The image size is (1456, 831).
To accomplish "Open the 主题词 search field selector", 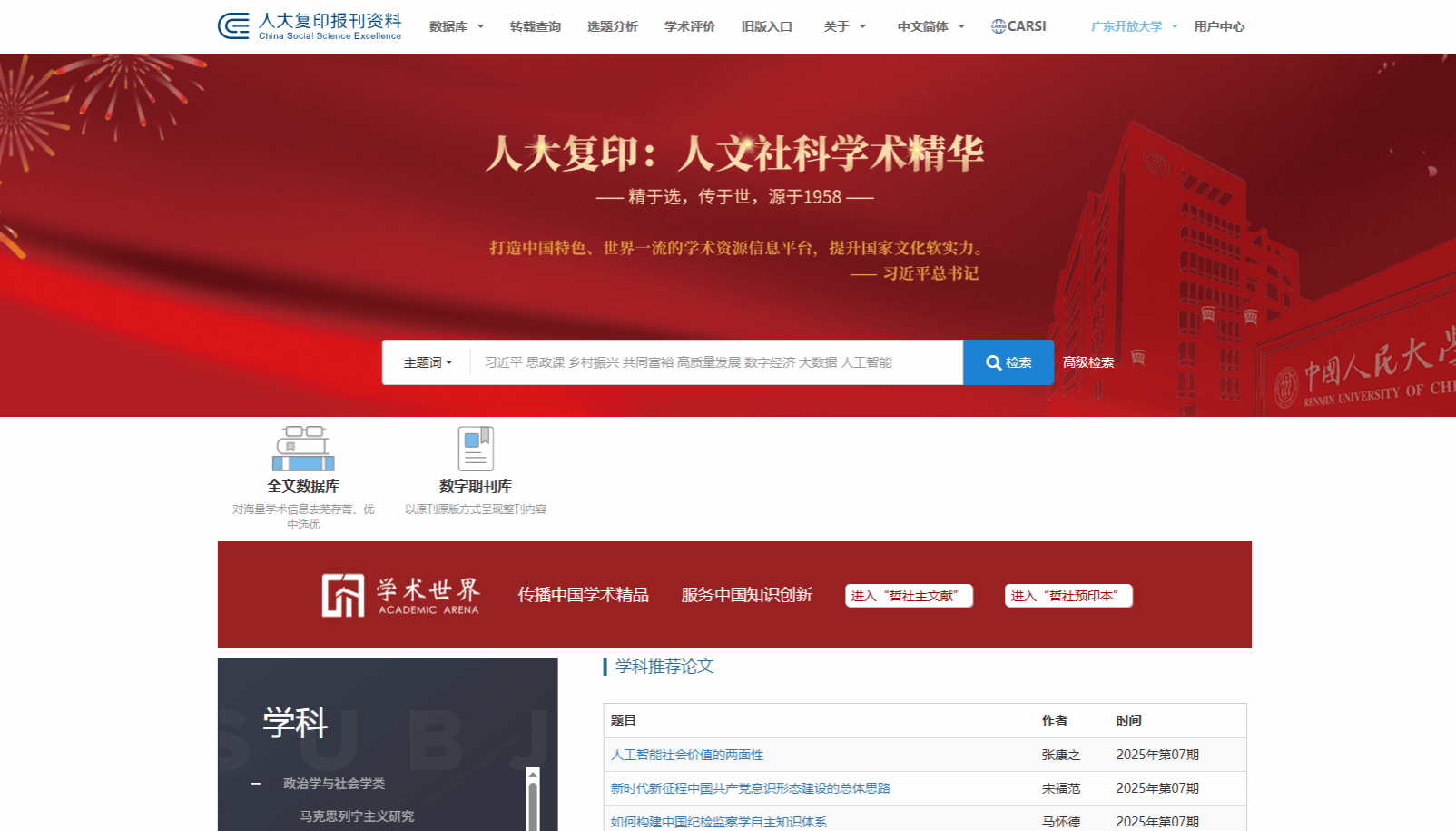I will 428,362.
